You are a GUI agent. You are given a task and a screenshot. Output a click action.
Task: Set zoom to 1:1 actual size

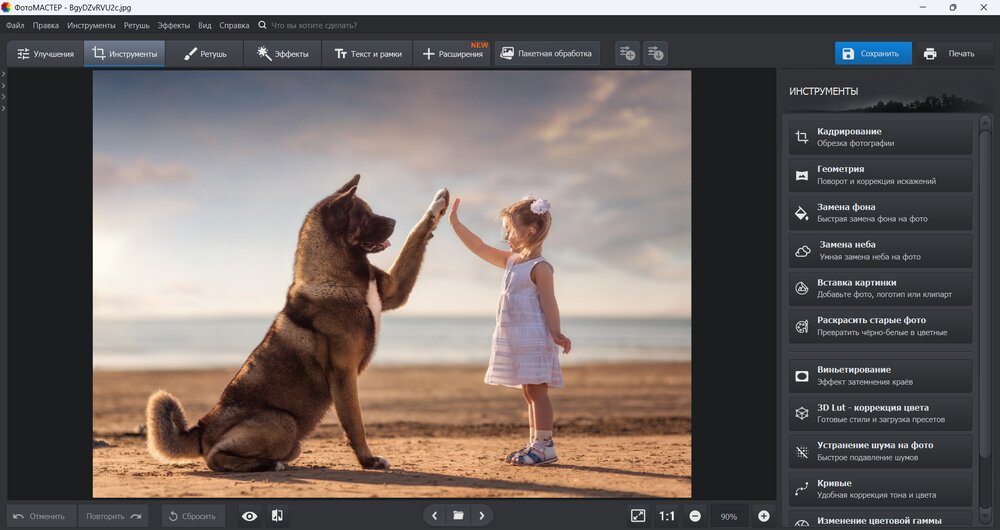coord(667,516)
